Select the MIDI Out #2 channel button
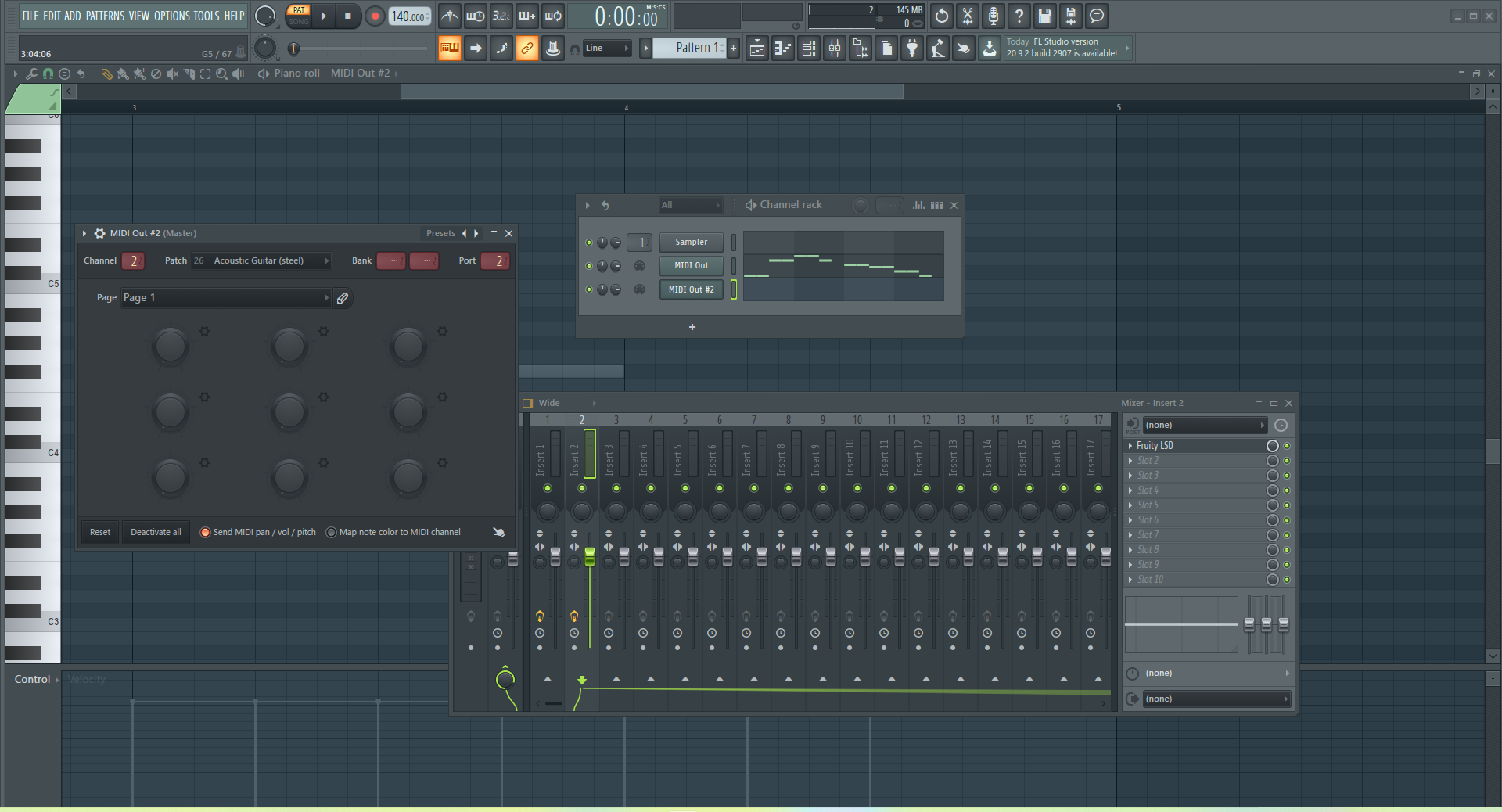 point(692,289)
